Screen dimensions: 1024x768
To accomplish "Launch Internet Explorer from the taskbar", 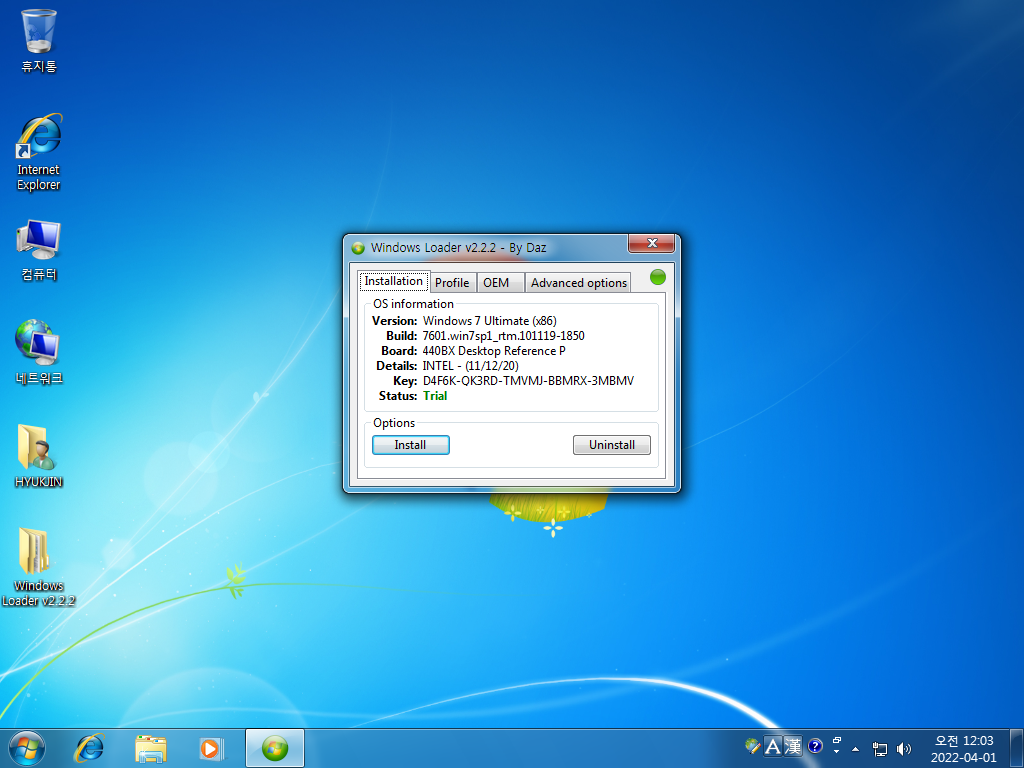I will (x=89, y=748).
